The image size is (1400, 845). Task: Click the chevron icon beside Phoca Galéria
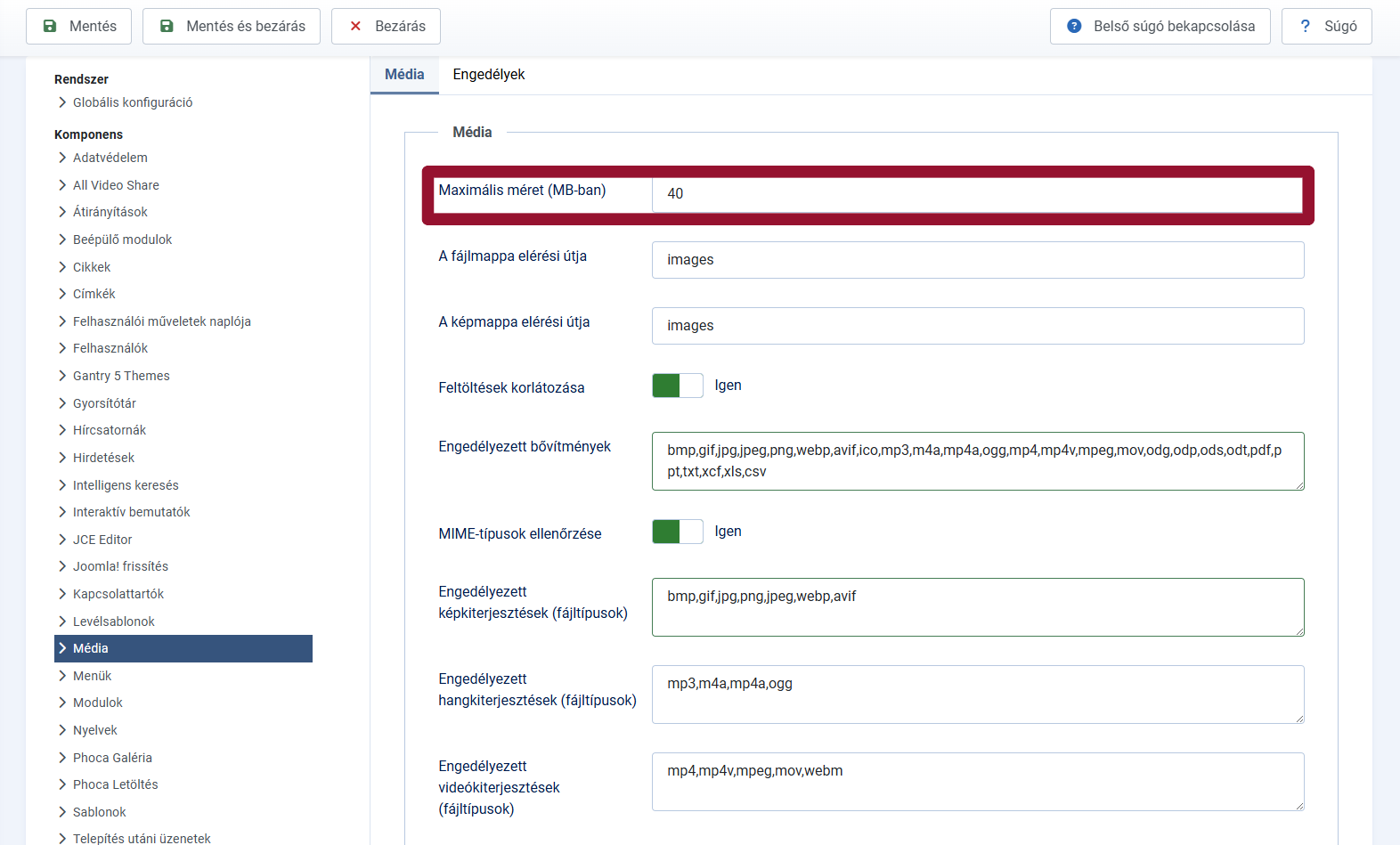click(x=62, y=758)
